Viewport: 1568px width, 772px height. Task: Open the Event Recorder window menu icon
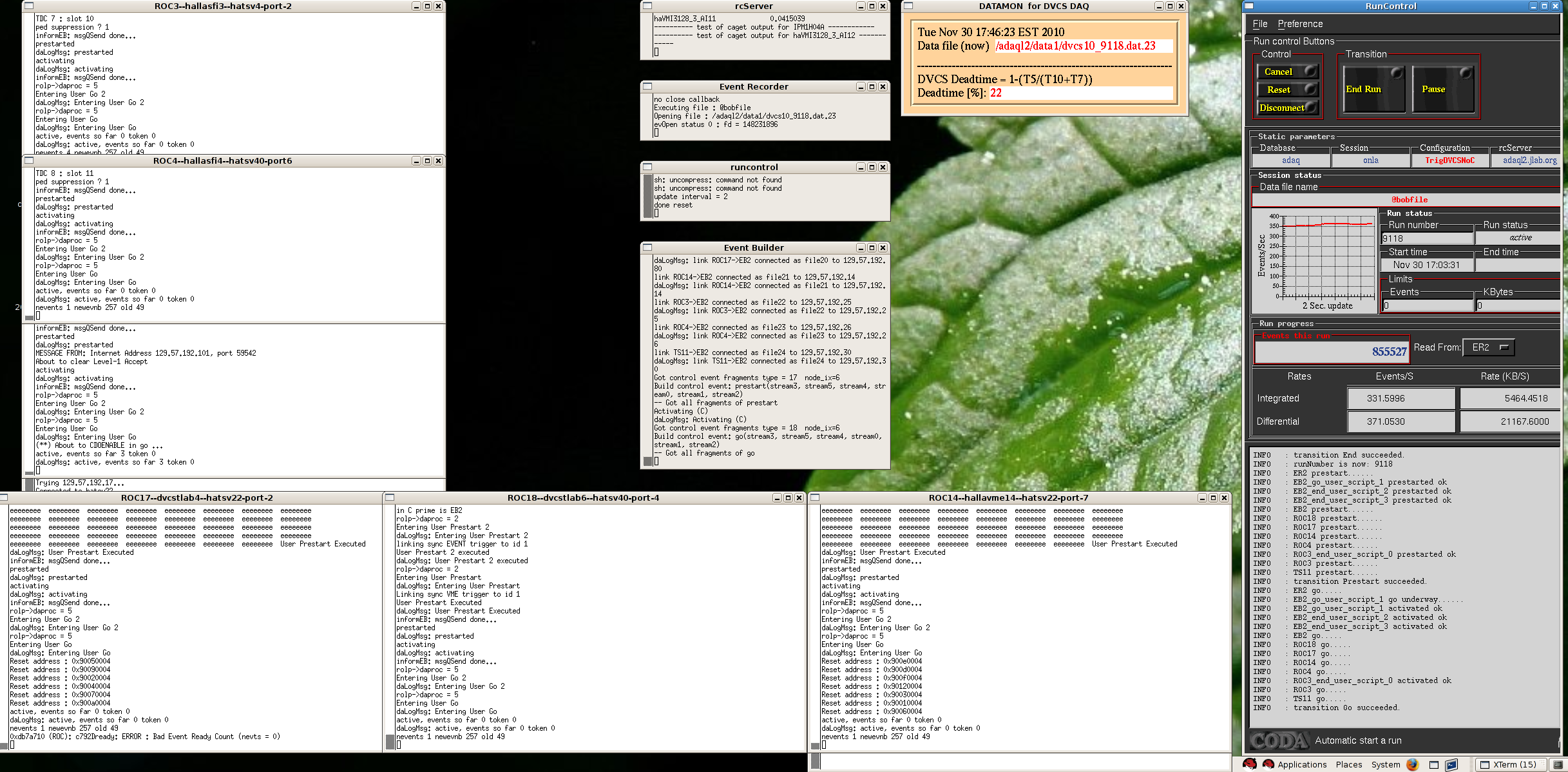pos(647,86)
